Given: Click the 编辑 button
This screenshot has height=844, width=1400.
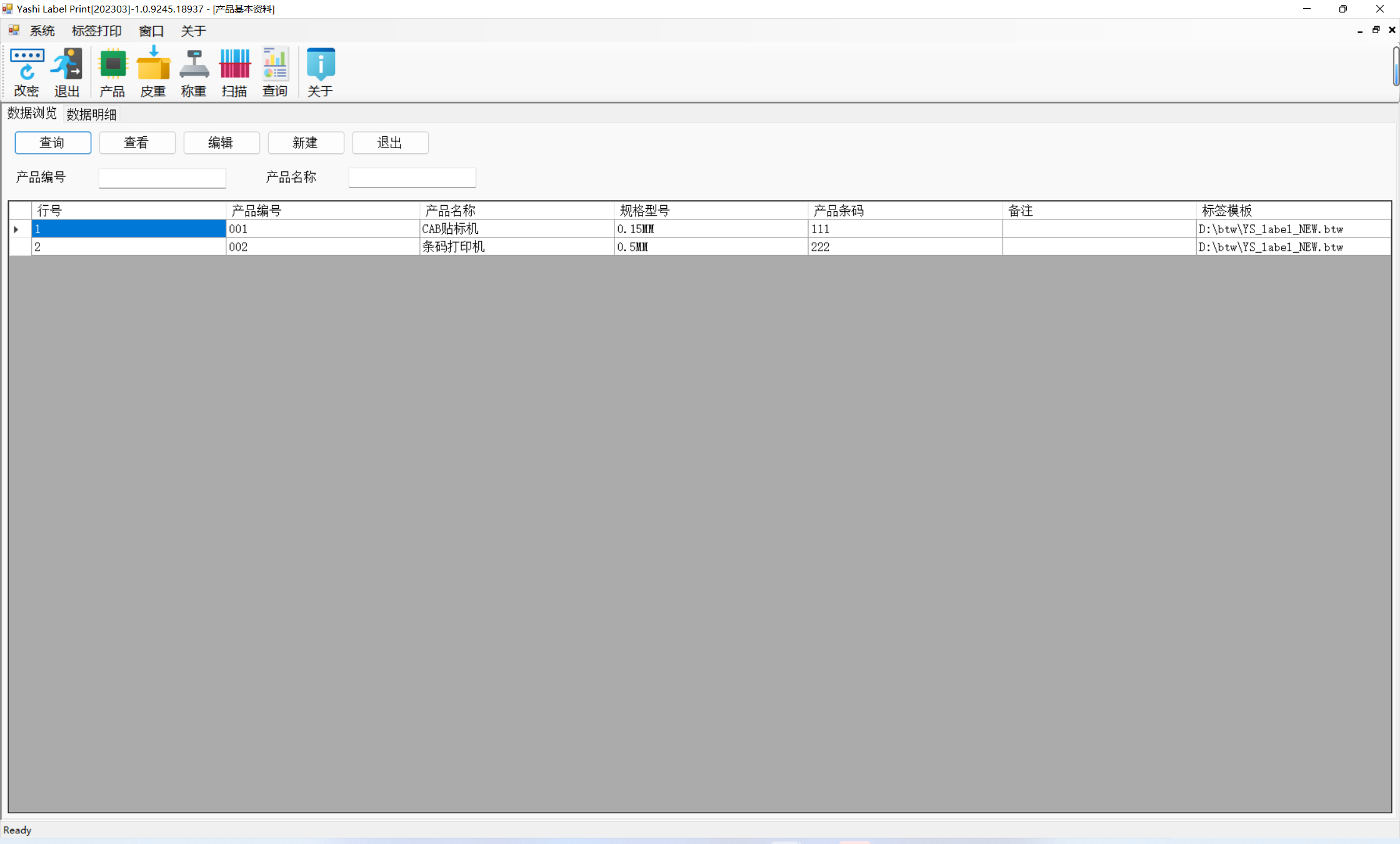Looking at the screenshot, I should (x=221, y=143).
